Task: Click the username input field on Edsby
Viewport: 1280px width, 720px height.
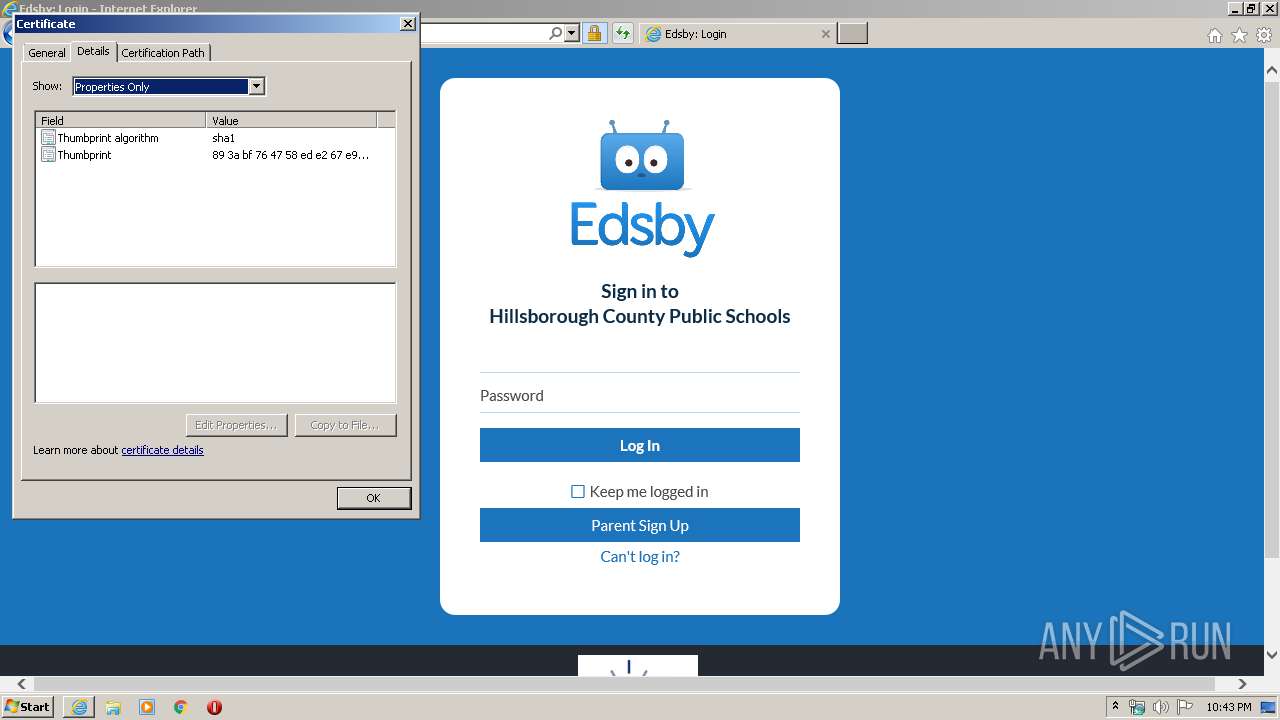Action: click(x=640, y=356)
